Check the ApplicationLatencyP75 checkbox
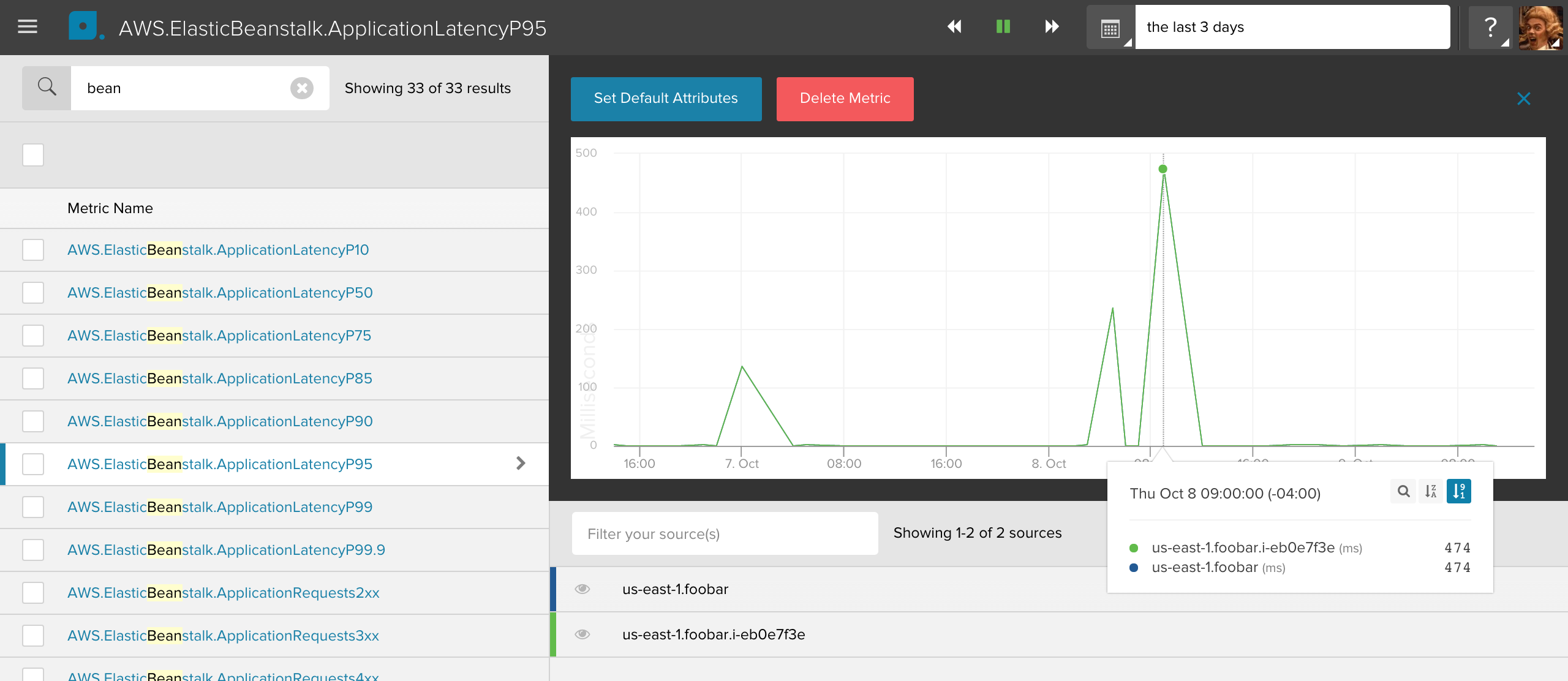1568x681 pixels. point(33,336)
